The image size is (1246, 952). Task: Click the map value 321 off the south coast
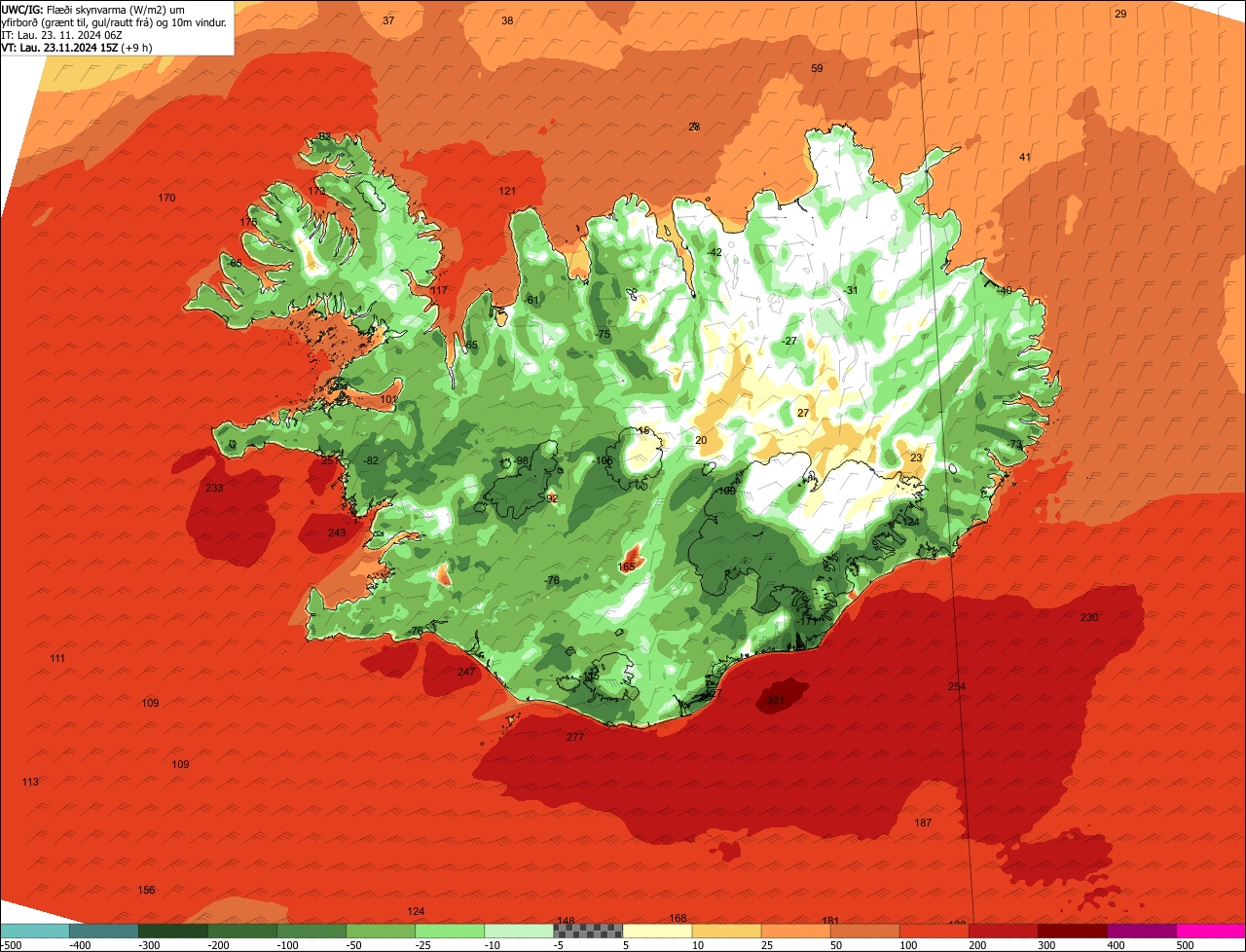click(x=776, y=700)
